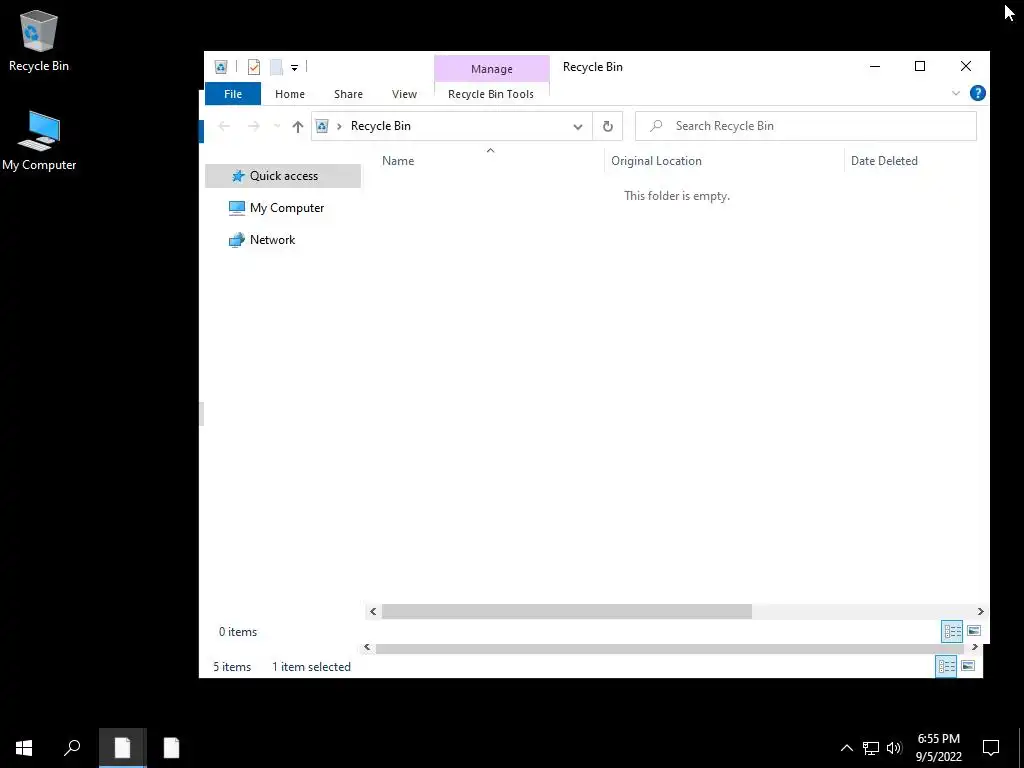Expand the ribbon with chevron arrow
Viewport: 1024px width, 768px height.
[x=955, y=93]
